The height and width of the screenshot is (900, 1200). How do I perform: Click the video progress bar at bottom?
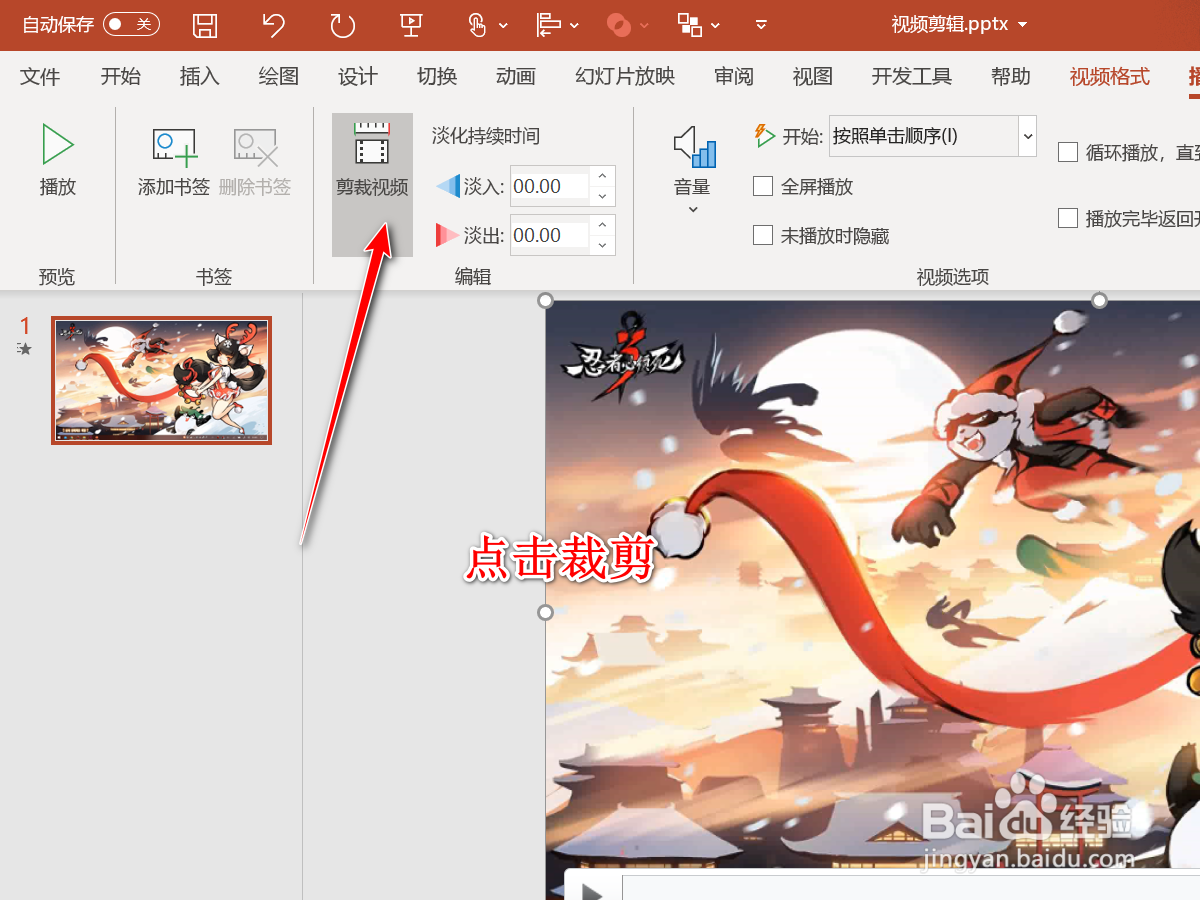click(910, 888)
